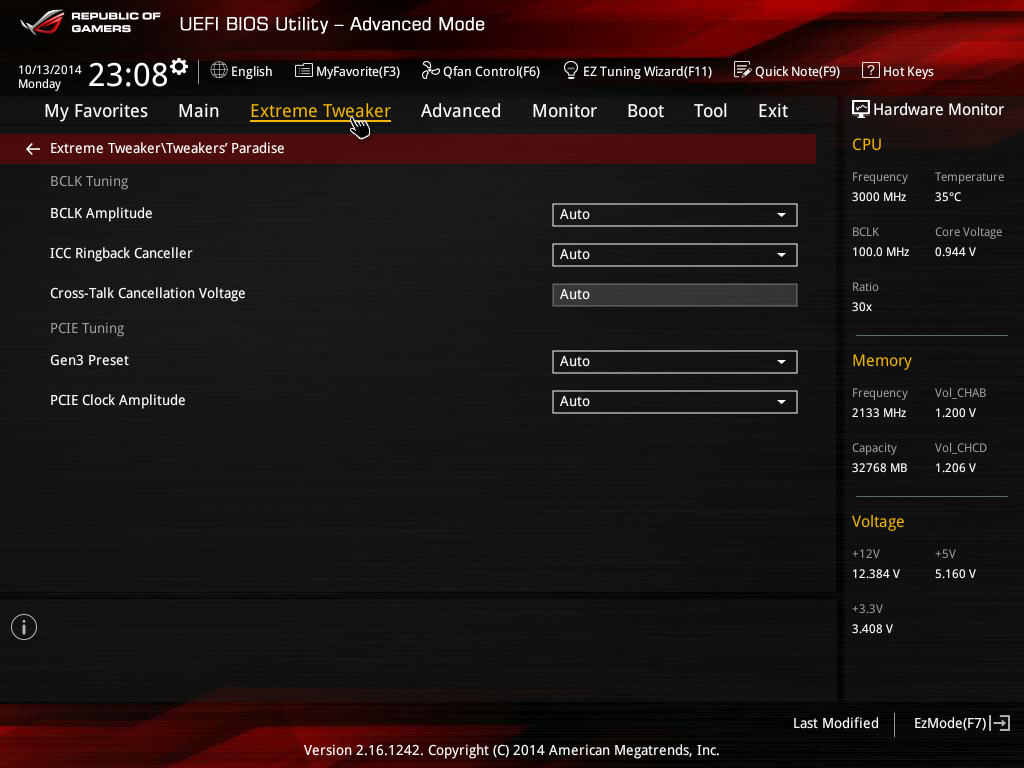This screenshot has height=768, width=1024.
Task: Click the PCIE Tuning section header
Action: click(x=87, y=328)
